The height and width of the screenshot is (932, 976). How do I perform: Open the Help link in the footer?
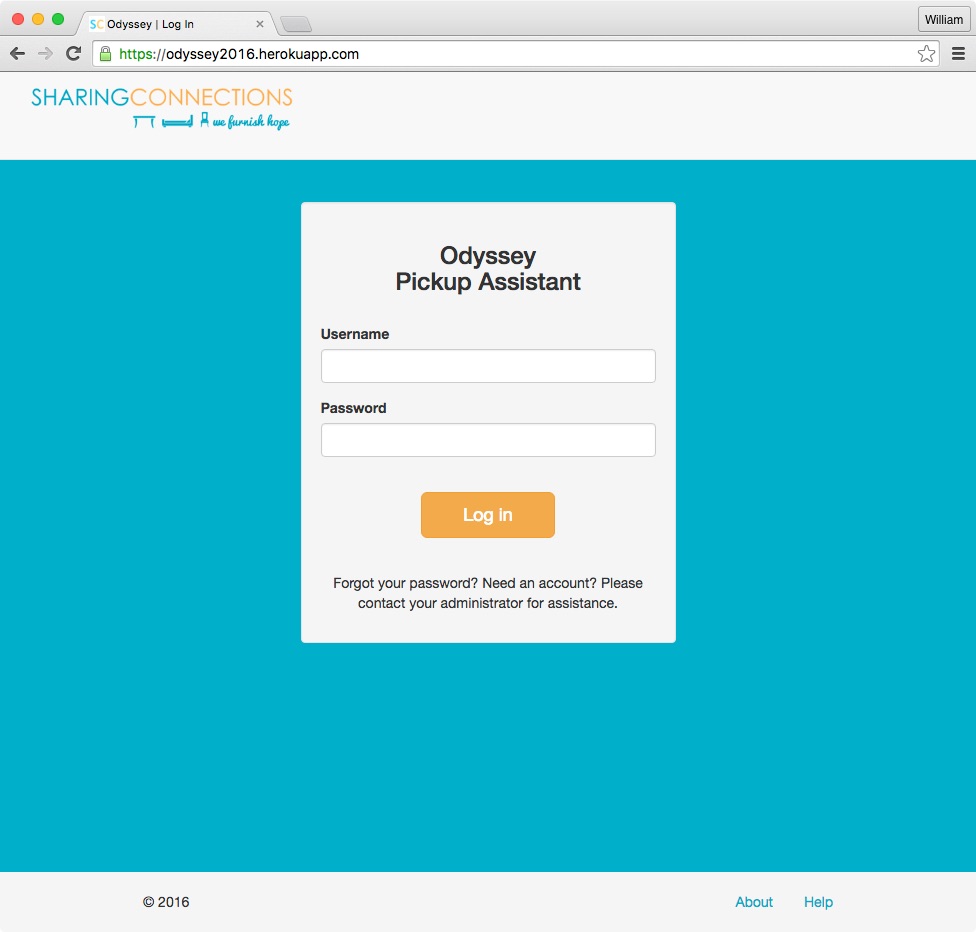(x=818, y=902)
